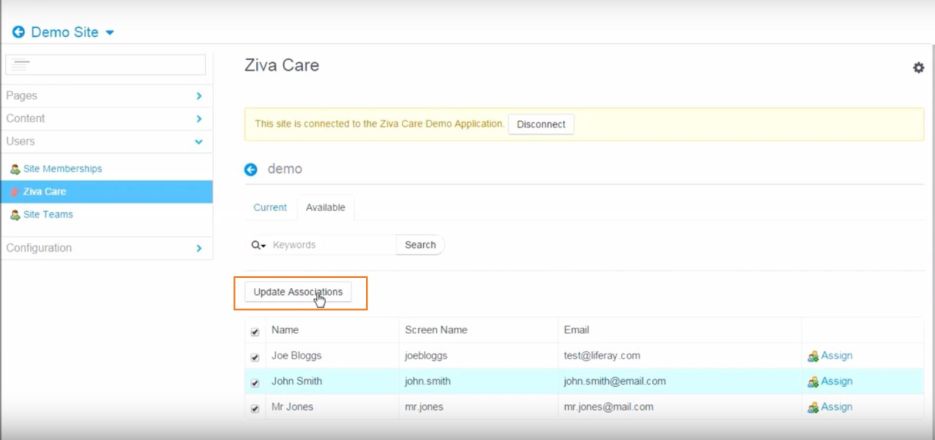Screen dimensions: 935x440
Task: Click the Ziva Care sidebar icon
Action: point(16,192)
